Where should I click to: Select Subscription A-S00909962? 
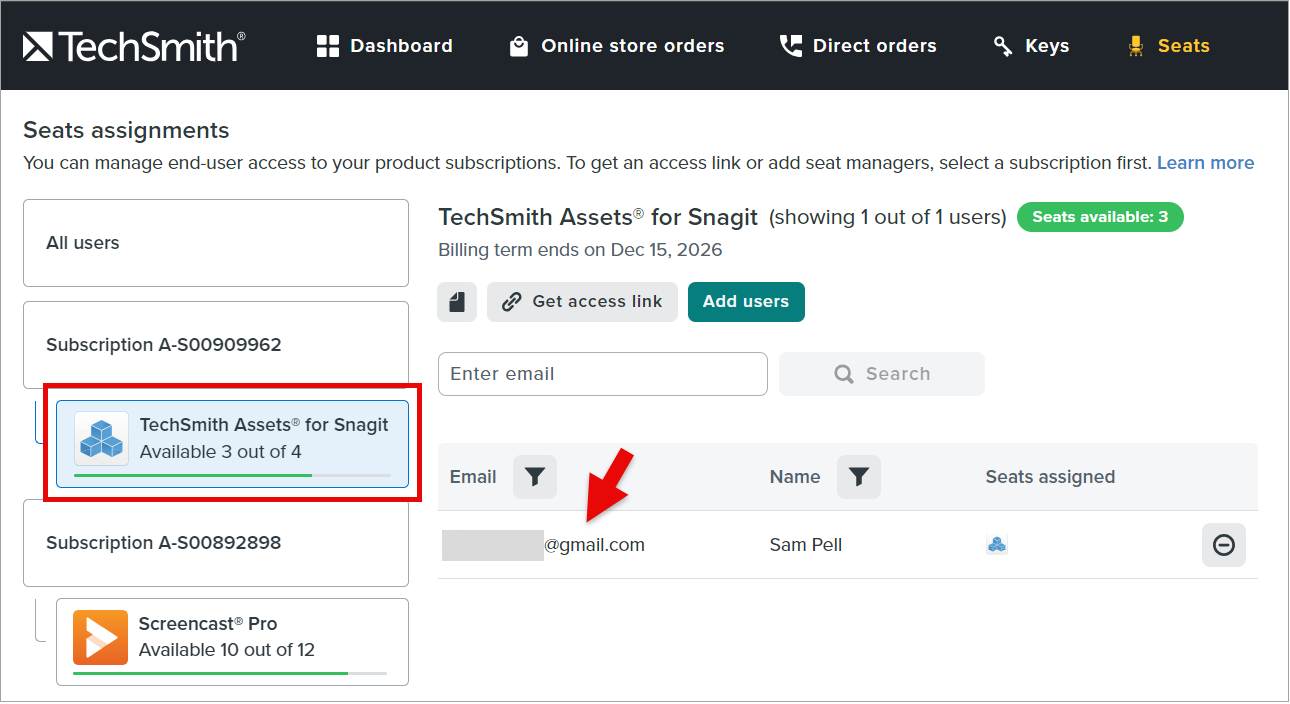coord(215,345)
